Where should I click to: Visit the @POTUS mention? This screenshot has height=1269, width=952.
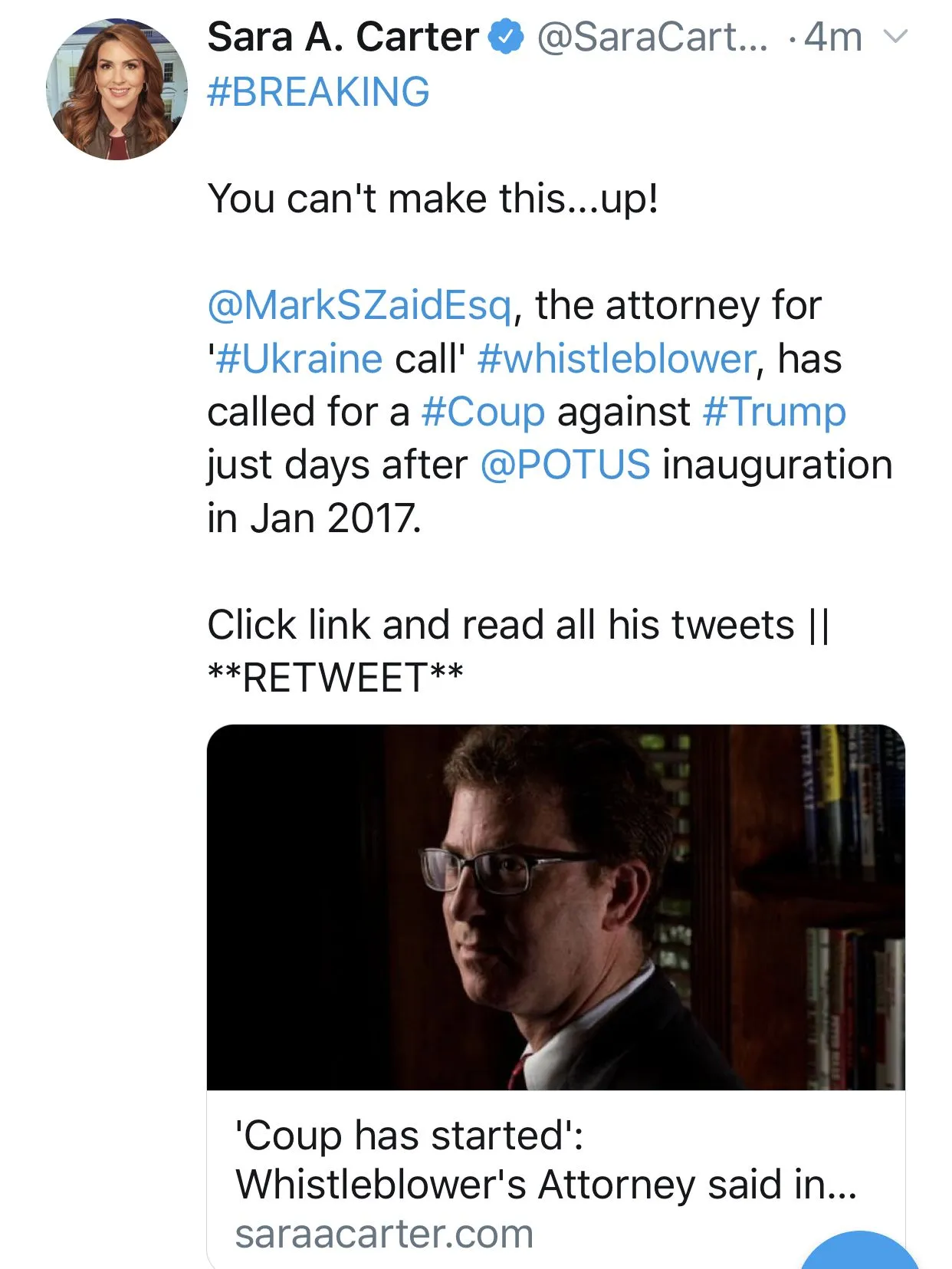(565, 465)
